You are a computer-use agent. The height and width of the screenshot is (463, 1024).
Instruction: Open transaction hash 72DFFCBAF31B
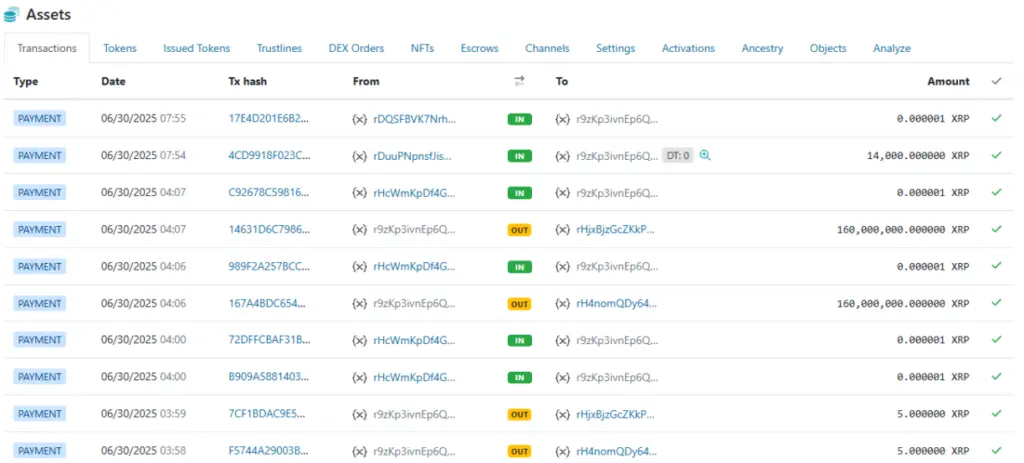(x=269, y=340)
